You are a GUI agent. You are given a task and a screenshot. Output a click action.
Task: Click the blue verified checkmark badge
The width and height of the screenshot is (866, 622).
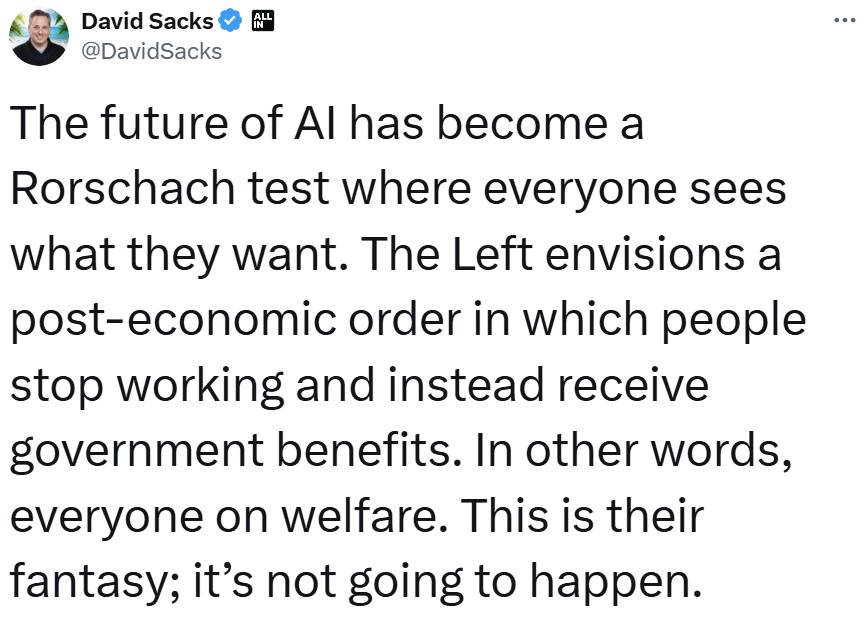click(230, 22)
